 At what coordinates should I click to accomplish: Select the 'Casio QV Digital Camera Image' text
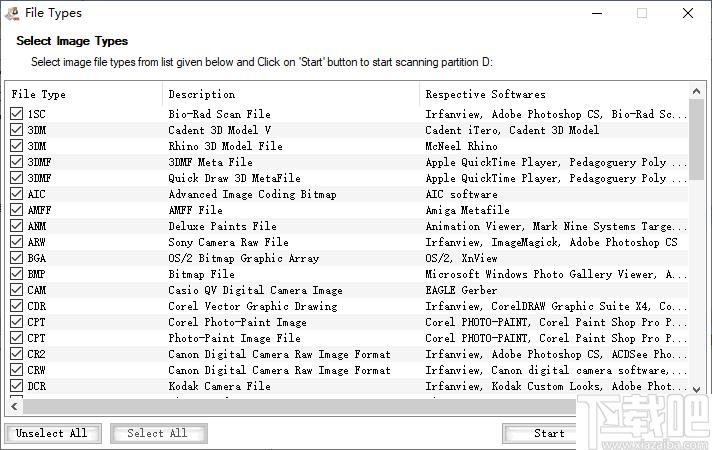point(255,290)
